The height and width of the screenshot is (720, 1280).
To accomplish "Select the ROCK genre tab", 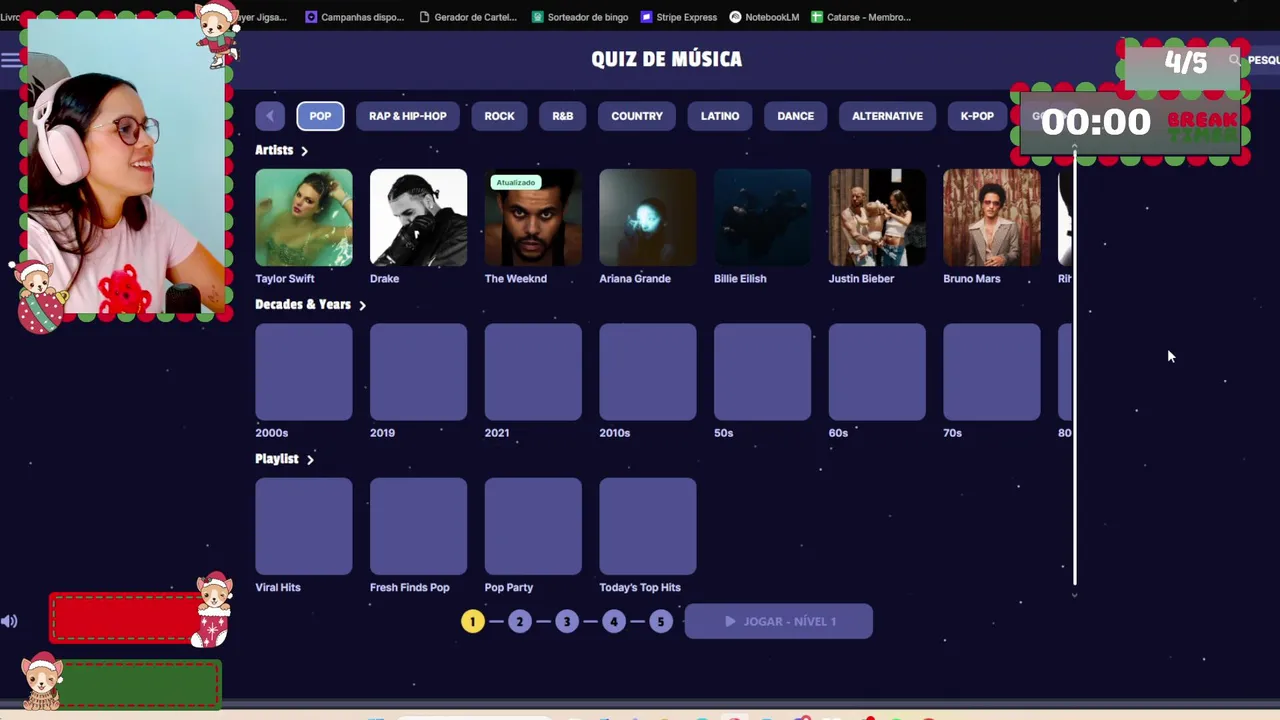I will pos(499,116).
